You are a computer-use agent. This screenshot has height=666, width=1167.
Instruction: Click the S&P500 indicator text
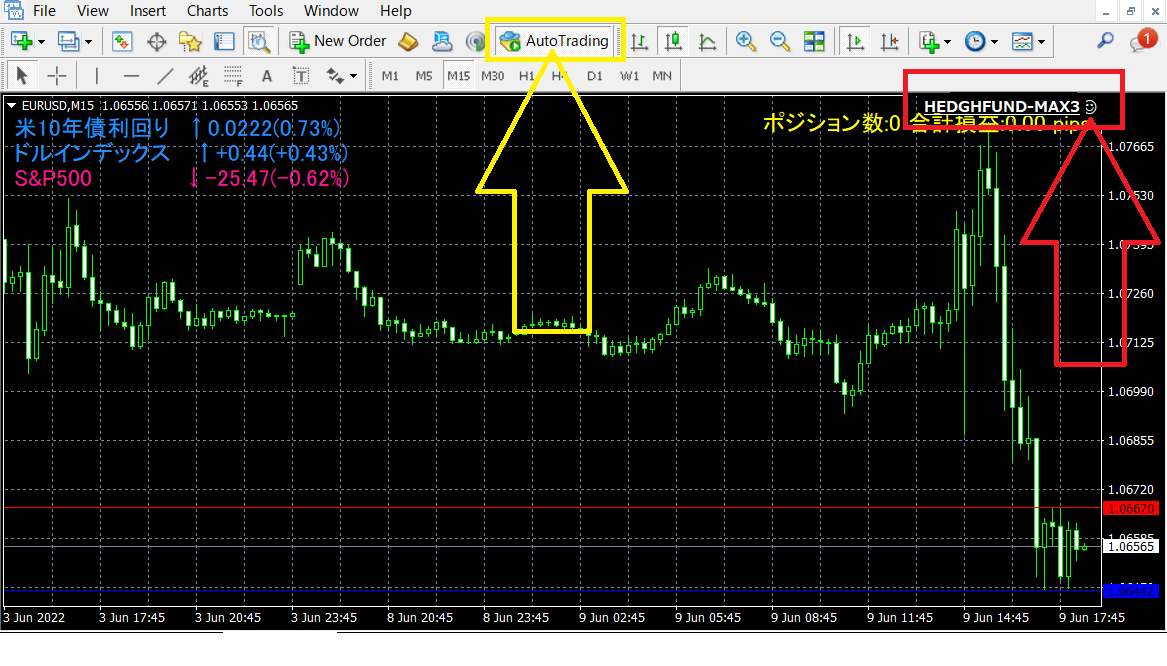pos(53,178)
